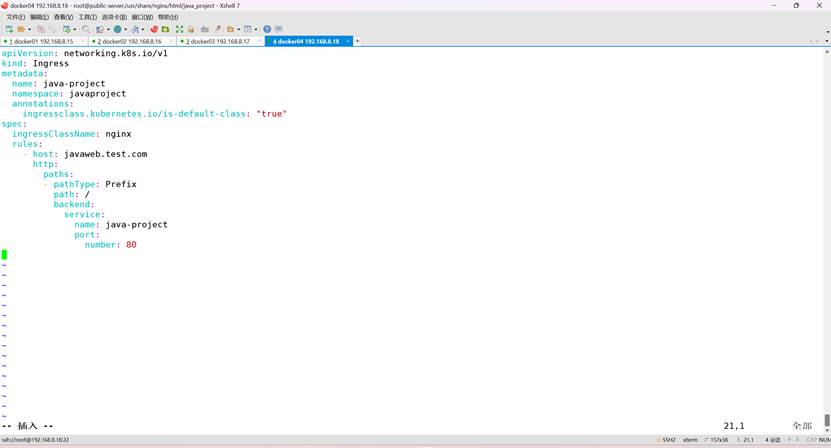Open the 选项卡(B) menu
Viewport: 831px width, 448px height.
click(x=114, y=17)
